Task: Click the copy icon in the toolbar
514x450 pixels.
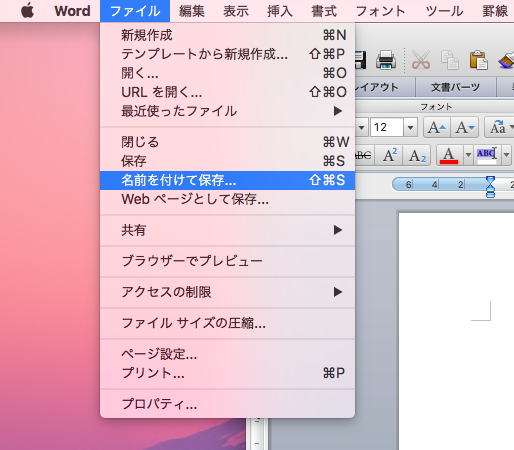Action: point(450,60)
